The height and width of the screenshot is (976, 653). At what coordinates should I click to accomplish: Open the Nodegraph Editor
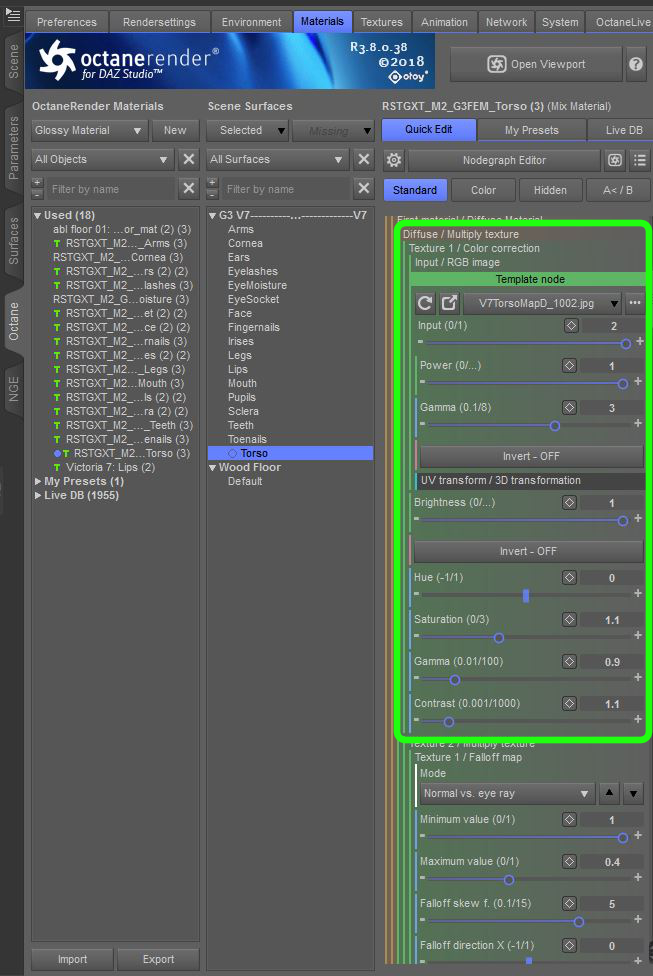tap(504, 160)
